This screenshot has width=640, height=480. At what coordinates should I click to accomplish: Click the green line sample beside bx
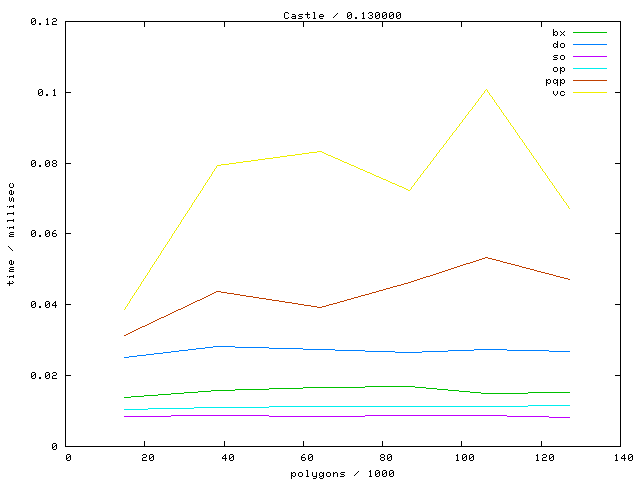tap(590, 33)
